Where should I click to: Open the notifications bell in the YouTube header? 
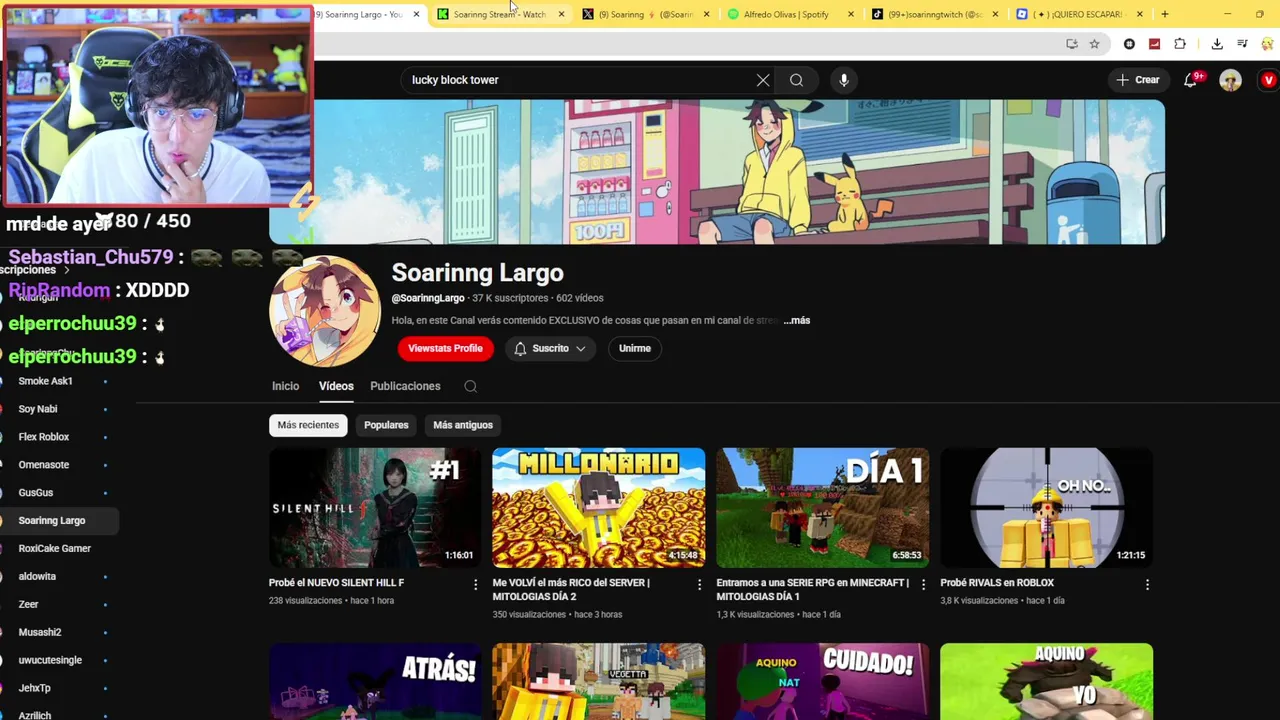[x=1190, y=80]
